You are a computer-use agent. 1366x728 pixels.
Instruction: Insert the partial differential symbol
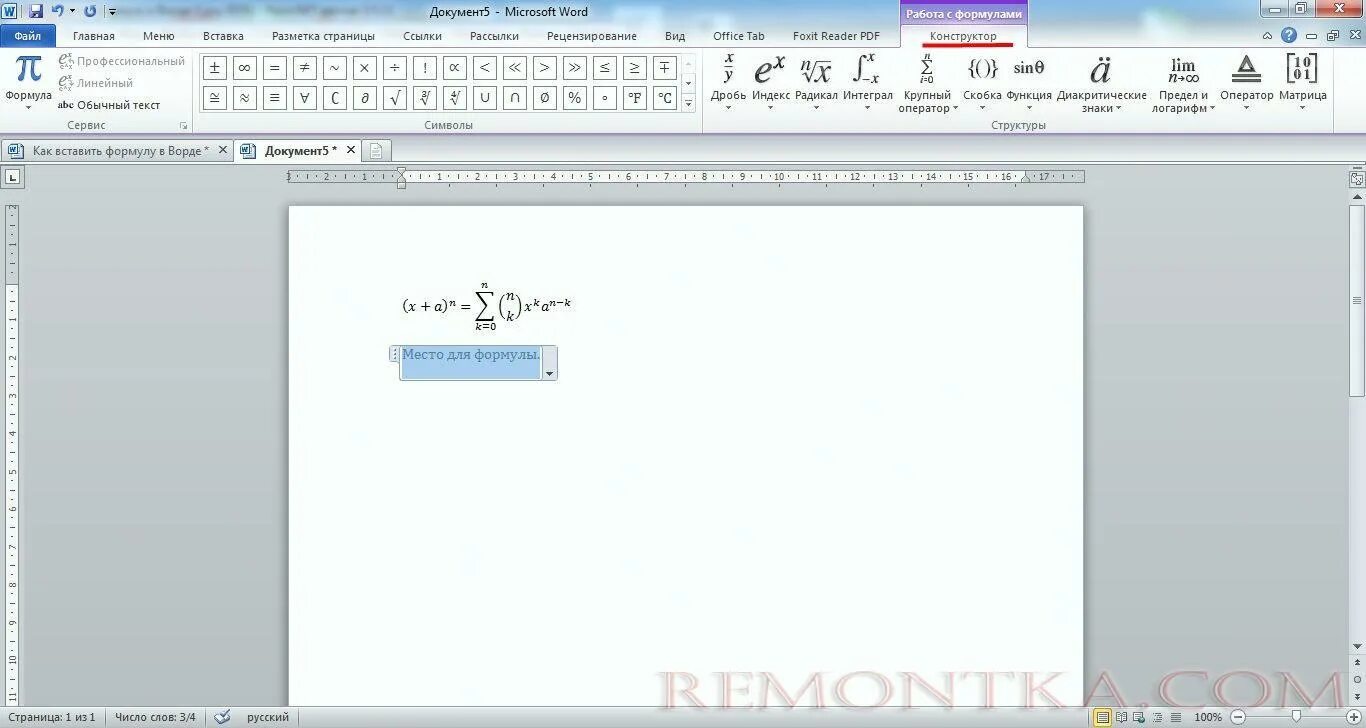tap(364, 98)
